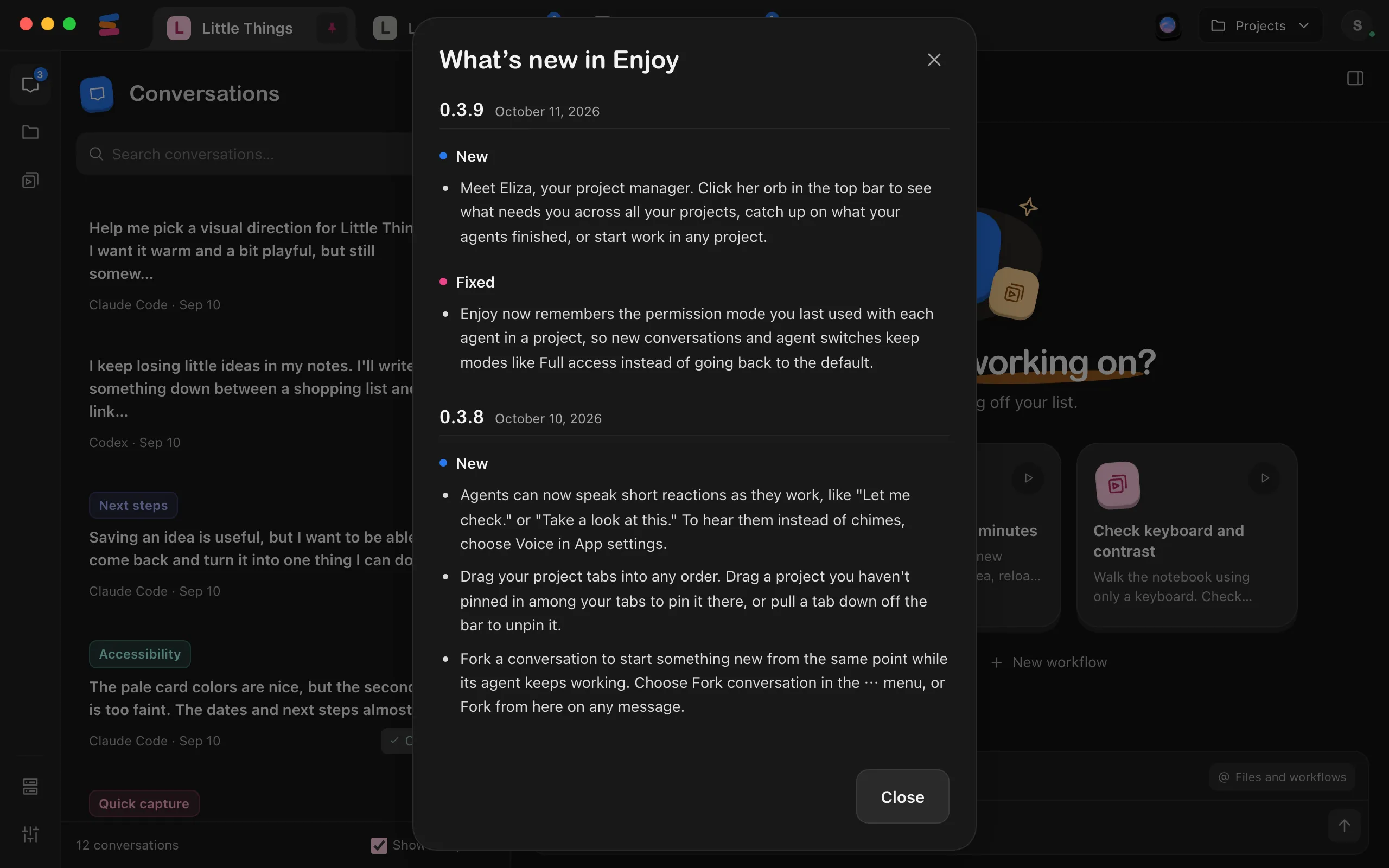The height and width of the screenshot is (868, 1389).
Task: Toggle the right side panel icon
Action: click(1355, 78)
